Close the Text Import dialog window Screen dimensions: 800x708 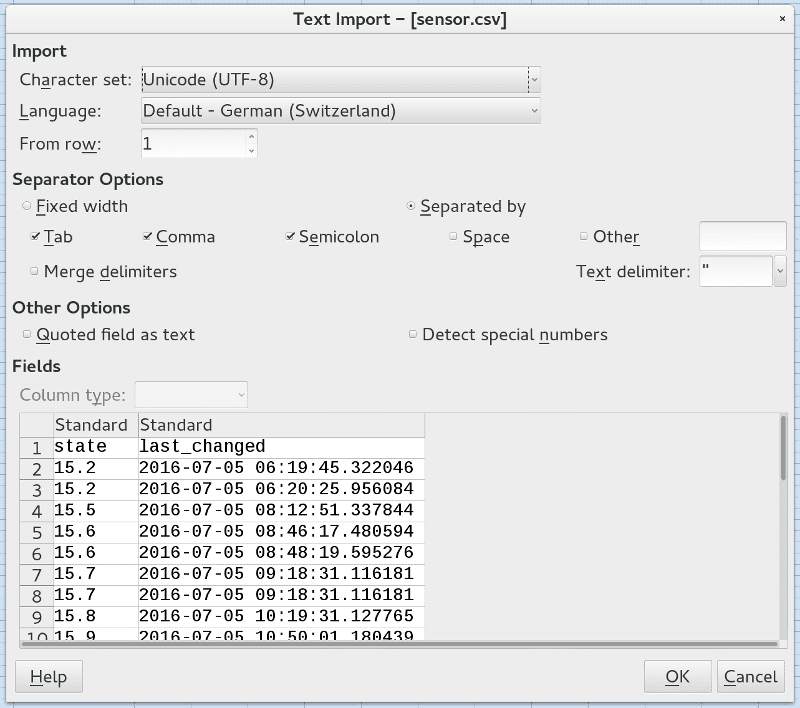point(781,19)
